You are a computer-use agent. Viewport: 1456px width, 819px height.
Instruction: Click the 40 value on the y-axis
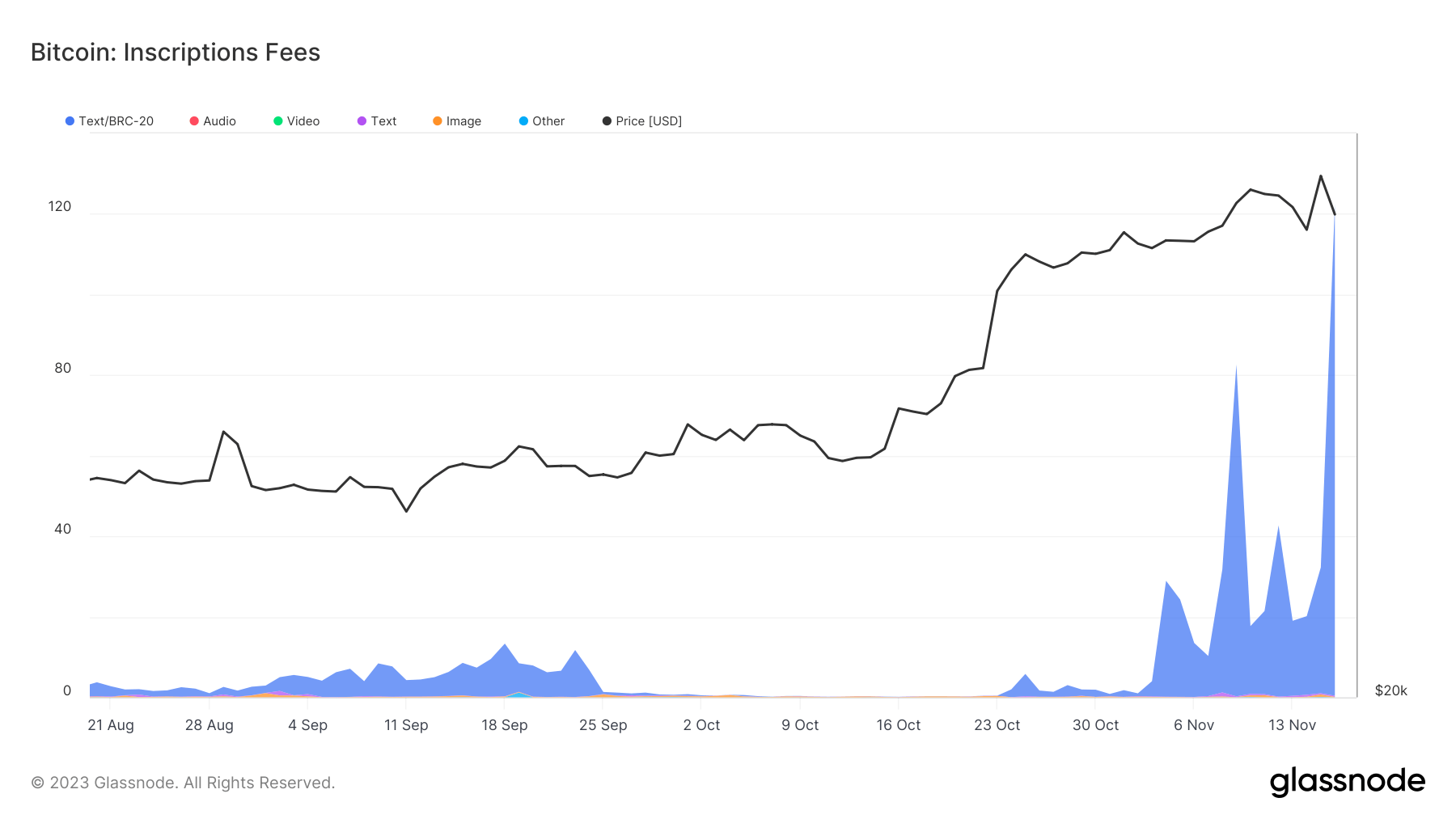63,529
